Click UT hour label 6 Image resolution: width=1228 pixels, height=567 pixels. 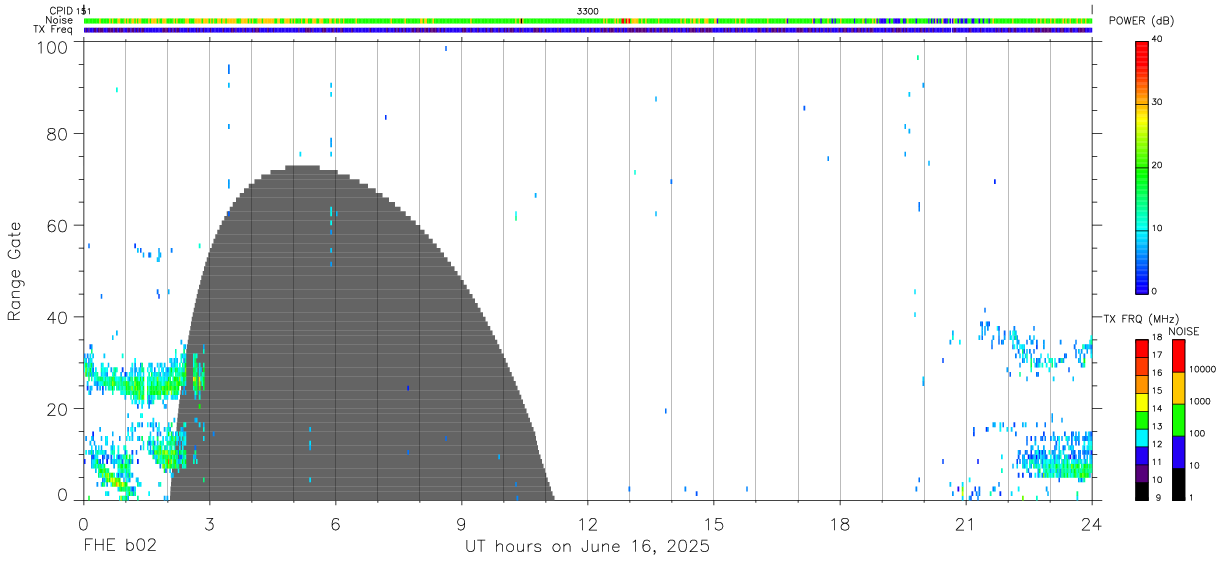click(x=335, y=522)
